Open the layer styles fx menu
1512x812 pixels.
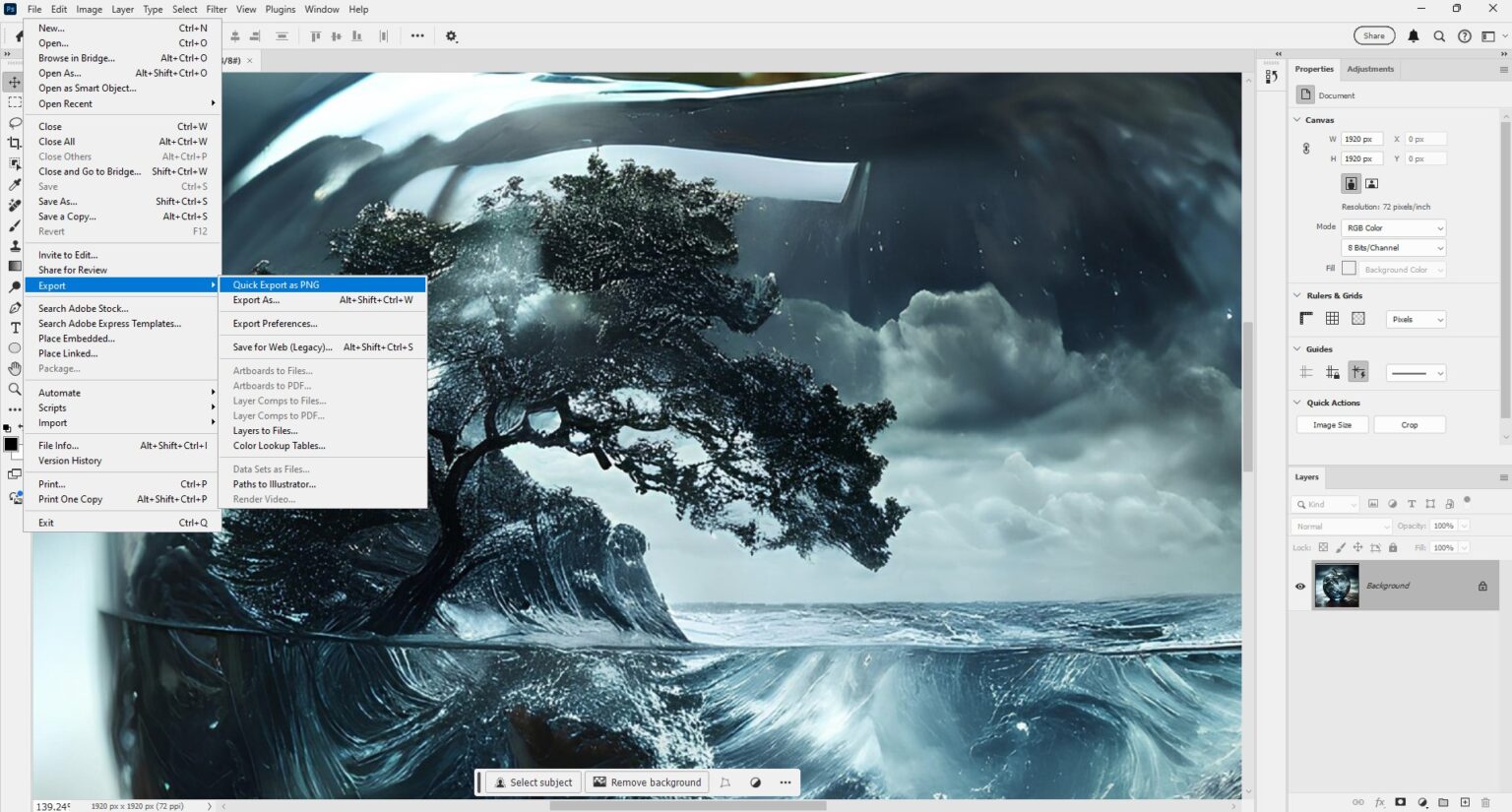click(x=1379, y=802)
